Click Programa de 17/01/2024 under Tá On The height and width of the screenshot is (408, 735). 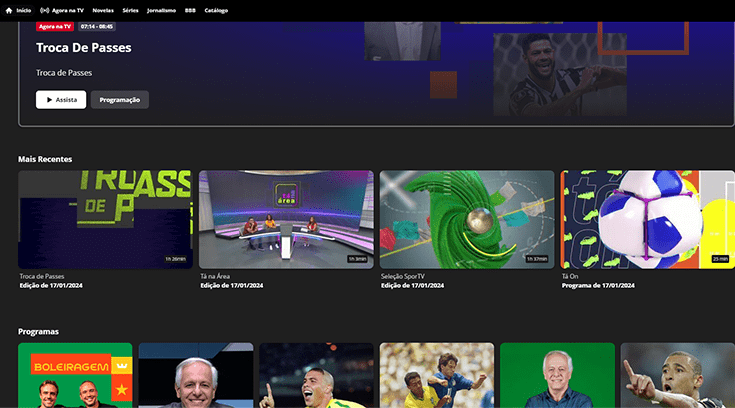(598, 285)
